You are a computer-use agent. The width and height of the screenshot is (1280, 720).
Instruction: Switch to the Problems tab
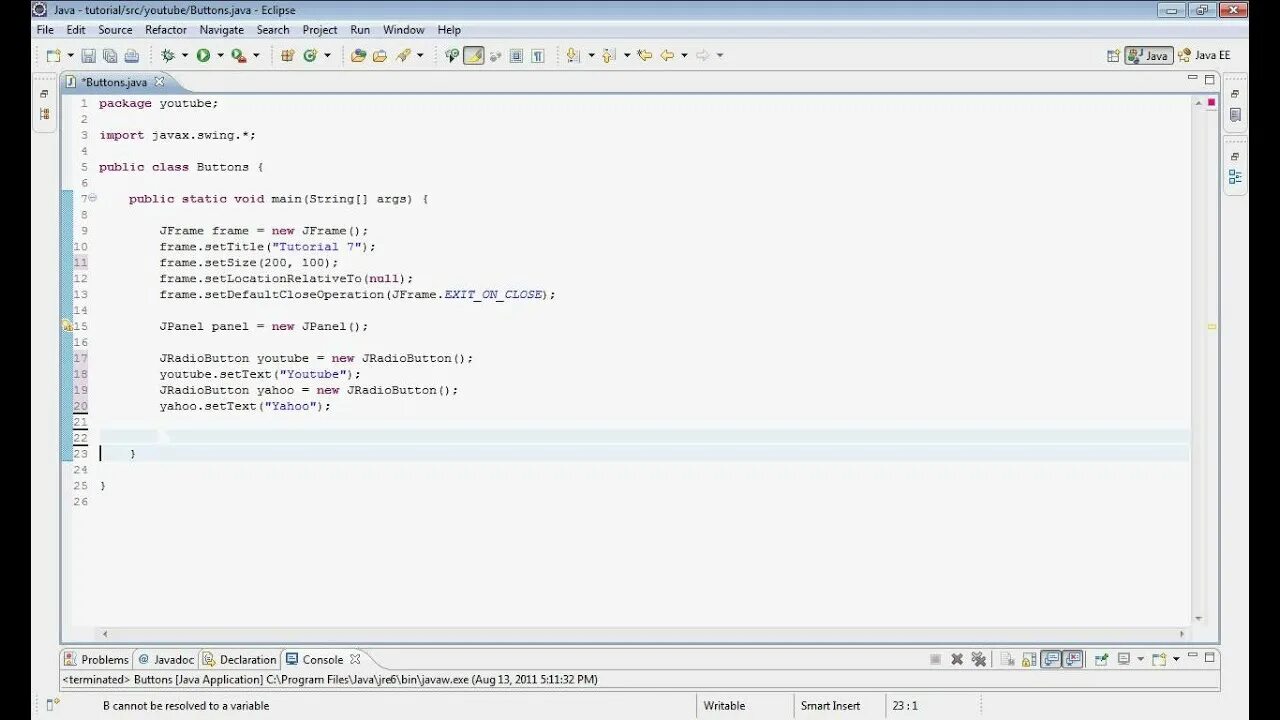click(96, 659)
